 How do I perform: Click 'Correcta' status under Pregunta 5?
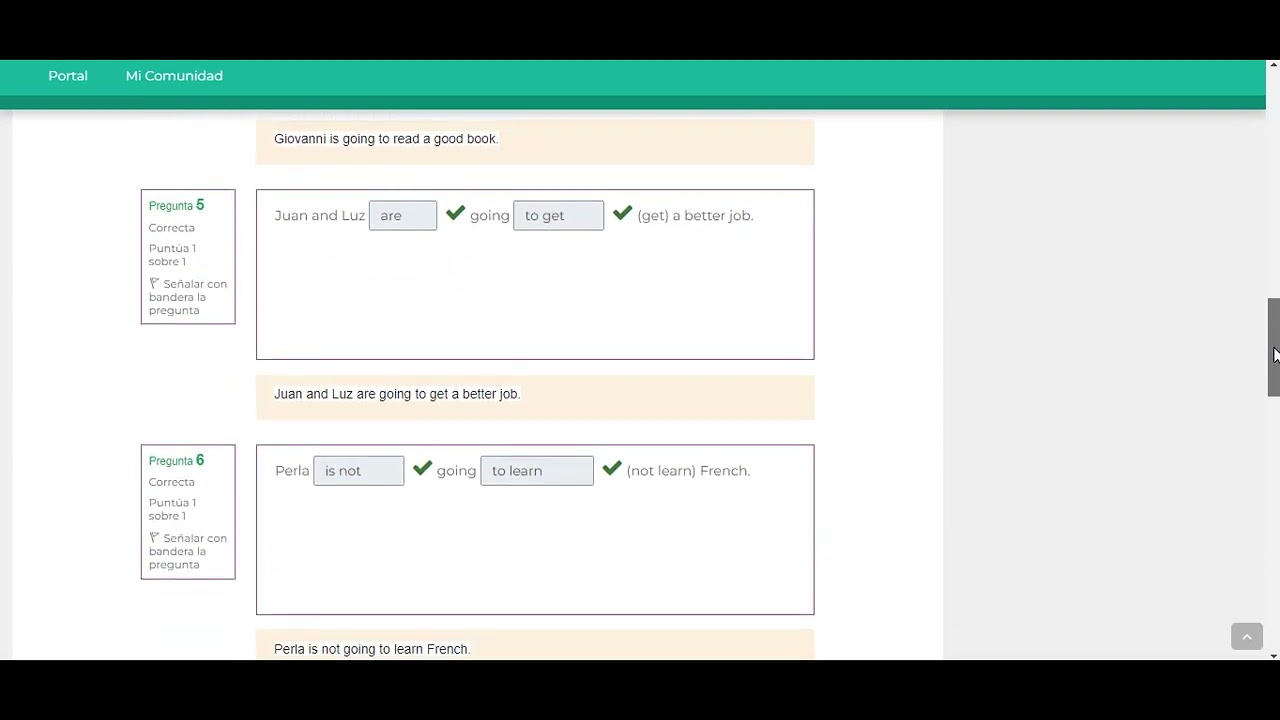pyautogui.click(x=172, y=228)
